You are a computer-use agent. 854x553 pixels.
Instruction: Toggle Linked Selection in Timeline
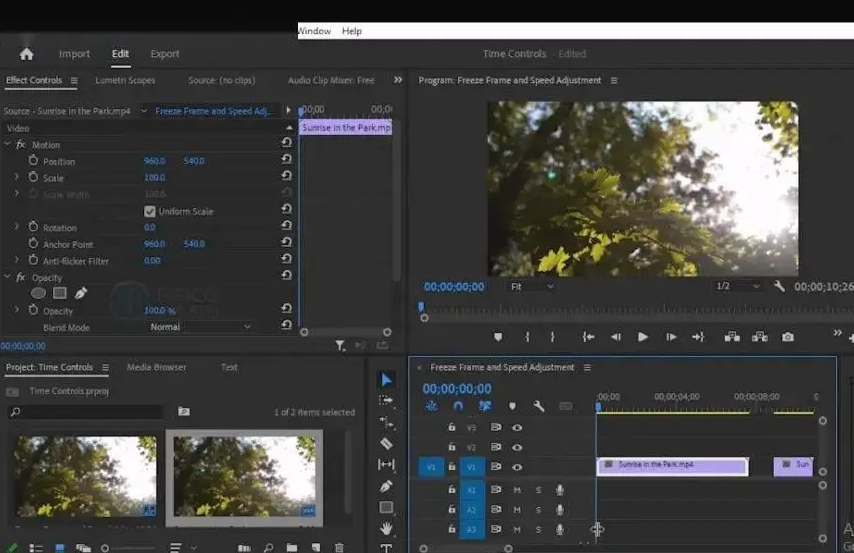pyautogui.click(x=485, y=406)
